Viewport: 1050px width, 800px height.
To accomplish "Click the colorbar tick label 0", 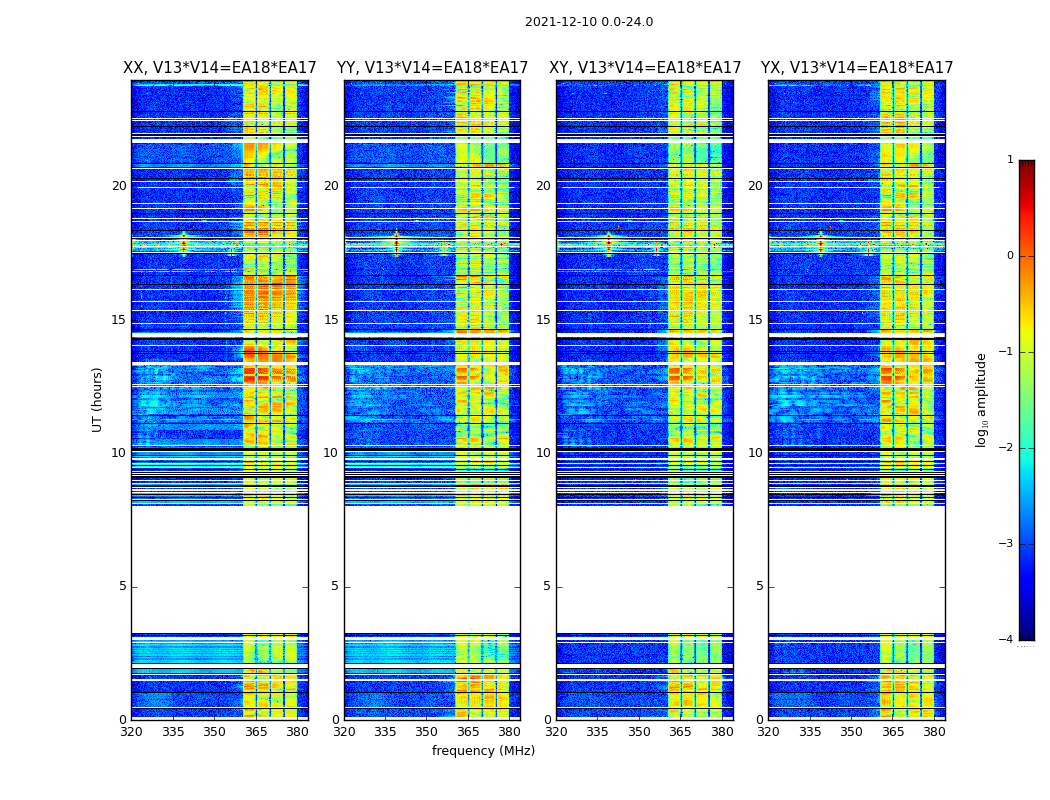I will coord(1010,256).
